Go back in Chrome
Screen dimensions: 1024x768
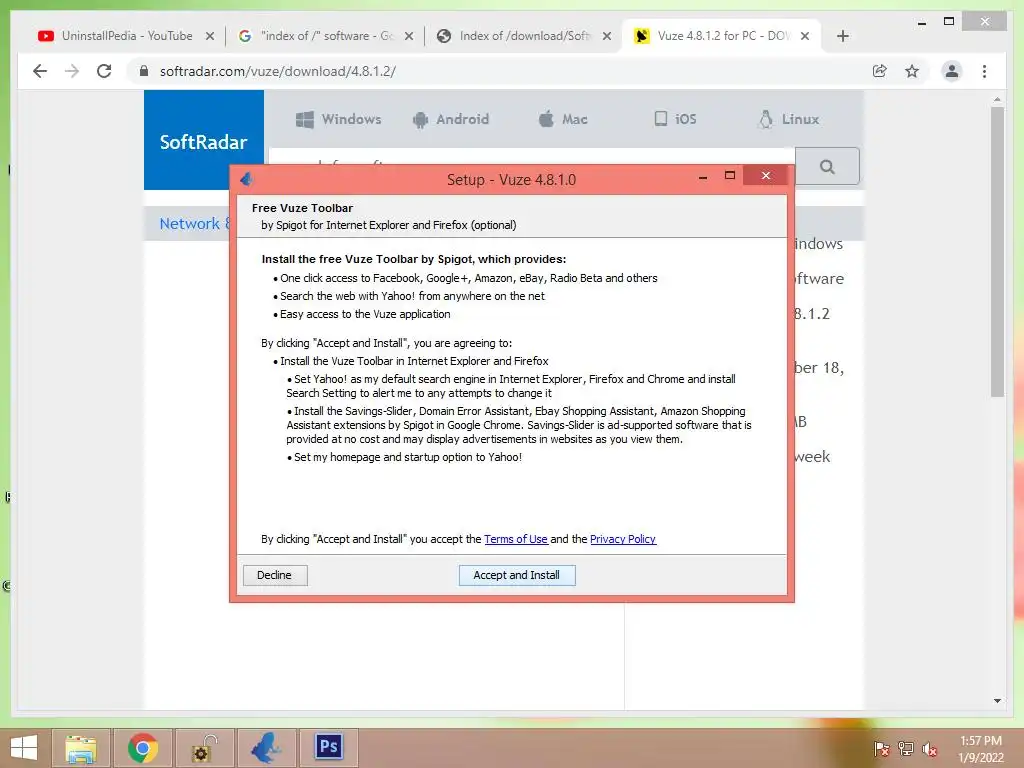coord(40,71)
